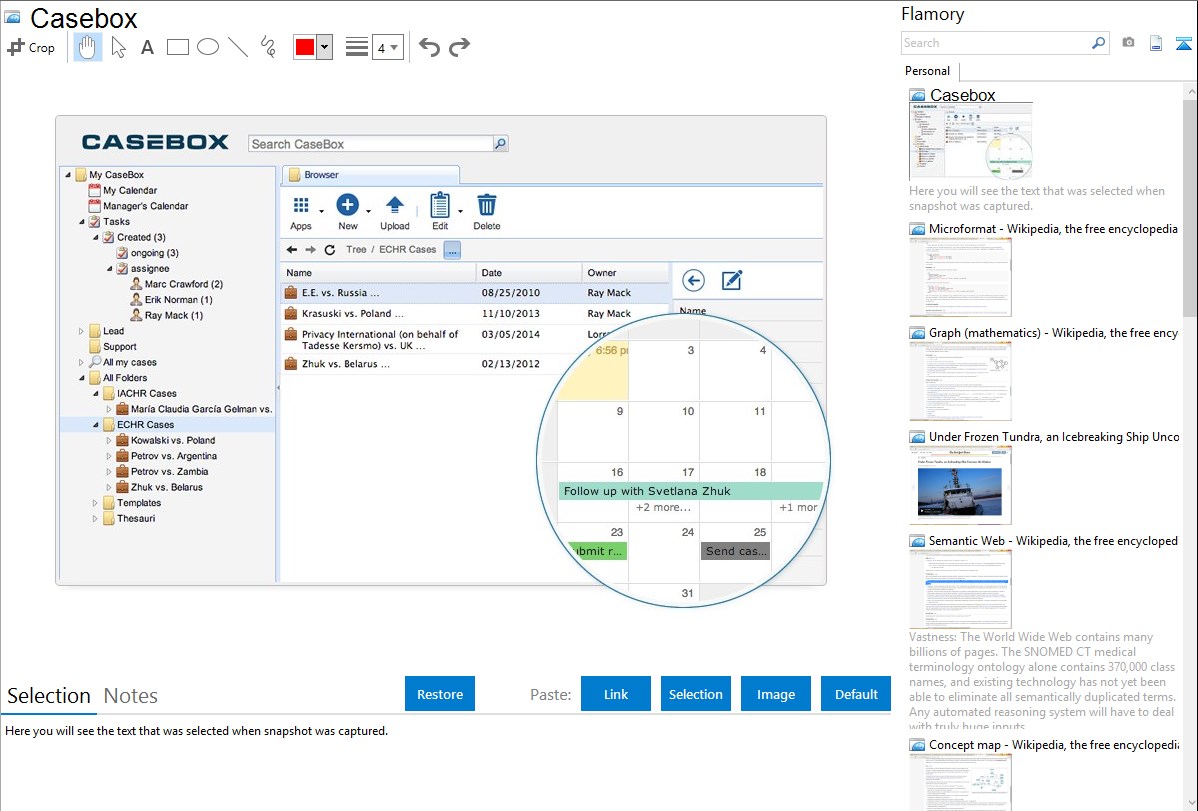Click the Casebox title in the sidebar list
Viewport: 1198px width, 811px height.
(963, 96)
